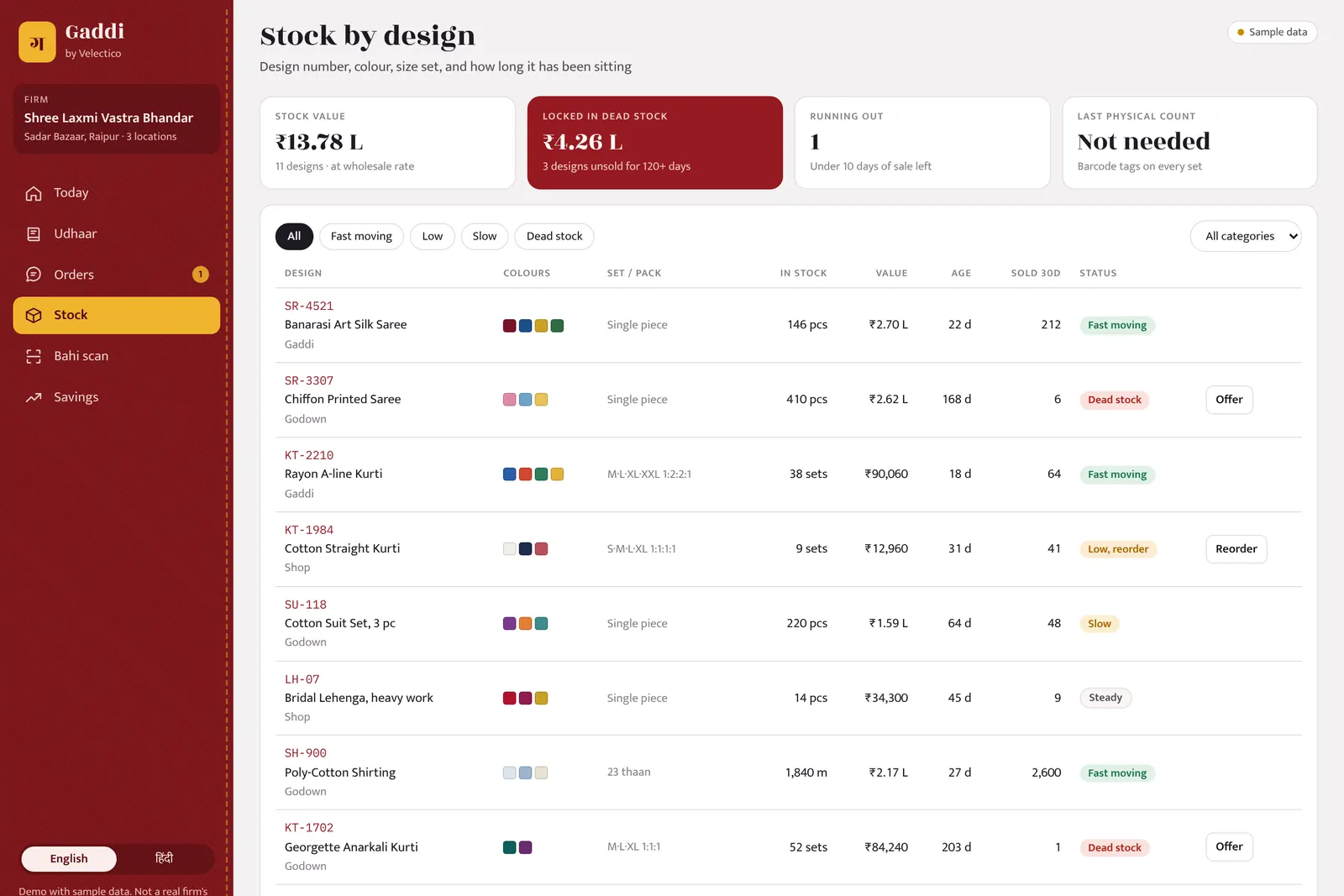Go to the Udhaar section

coord(117,234)
